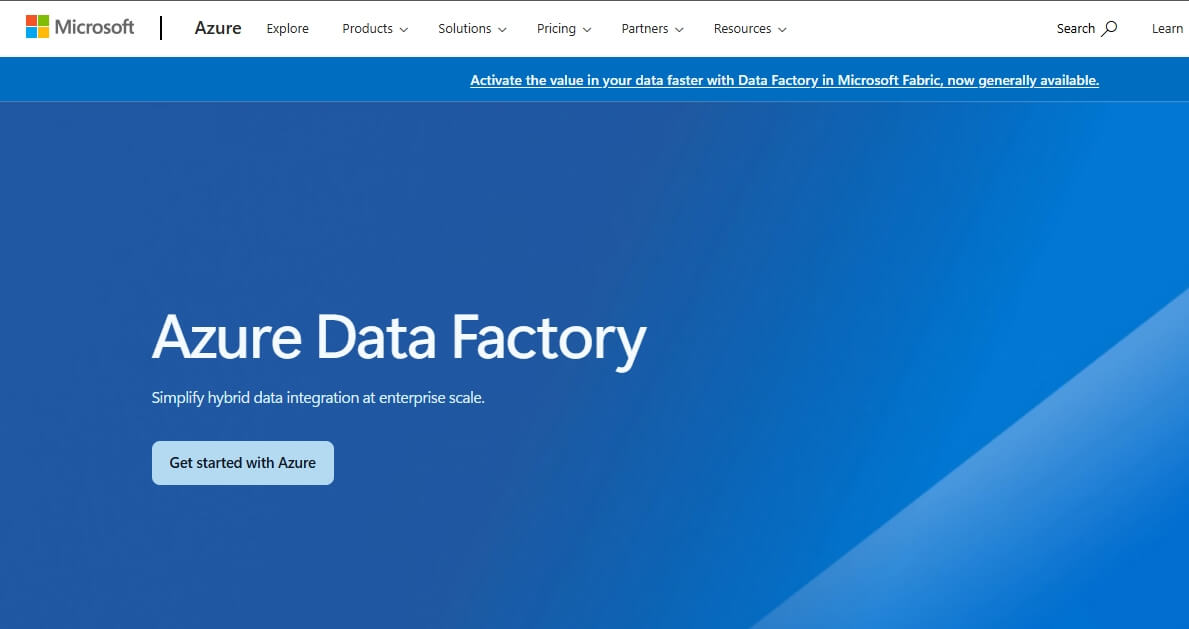Expand the Pricing dropdown
Image resolution: width=1189 pixels, height=629 pixels.
[x=563, y=29]
